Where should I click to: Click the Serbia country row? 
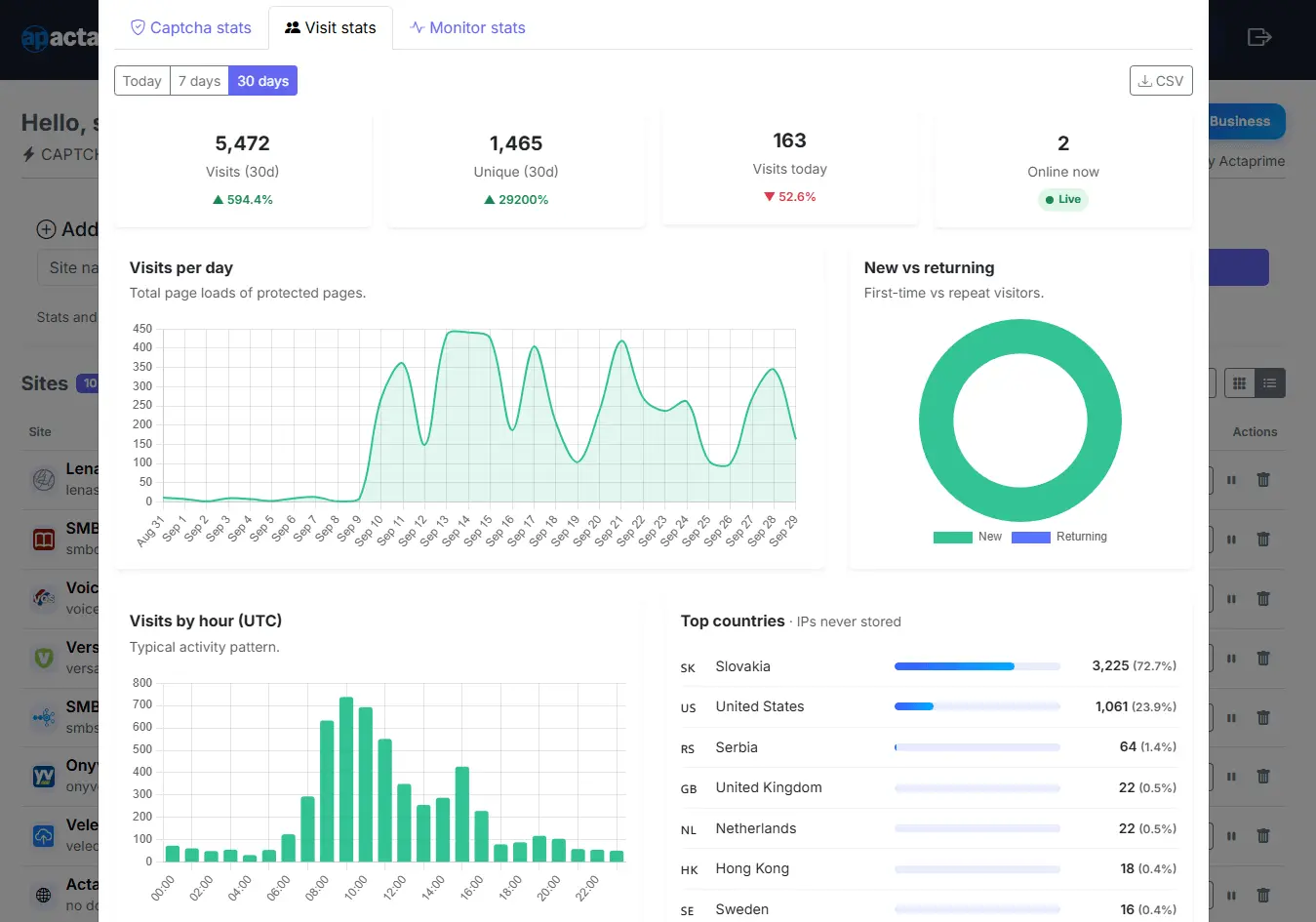929,747
